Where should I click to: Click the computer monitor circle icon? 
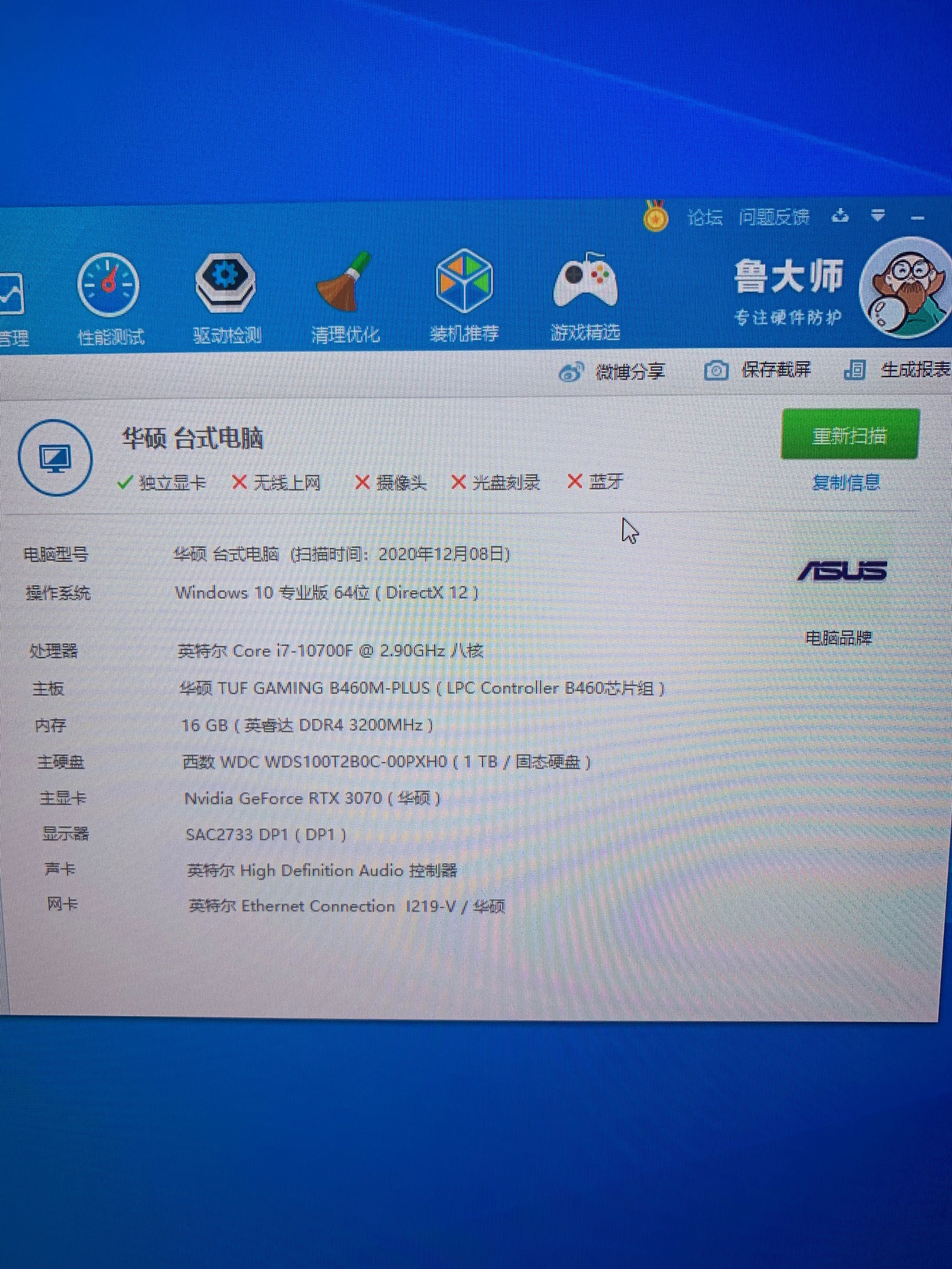55,458
